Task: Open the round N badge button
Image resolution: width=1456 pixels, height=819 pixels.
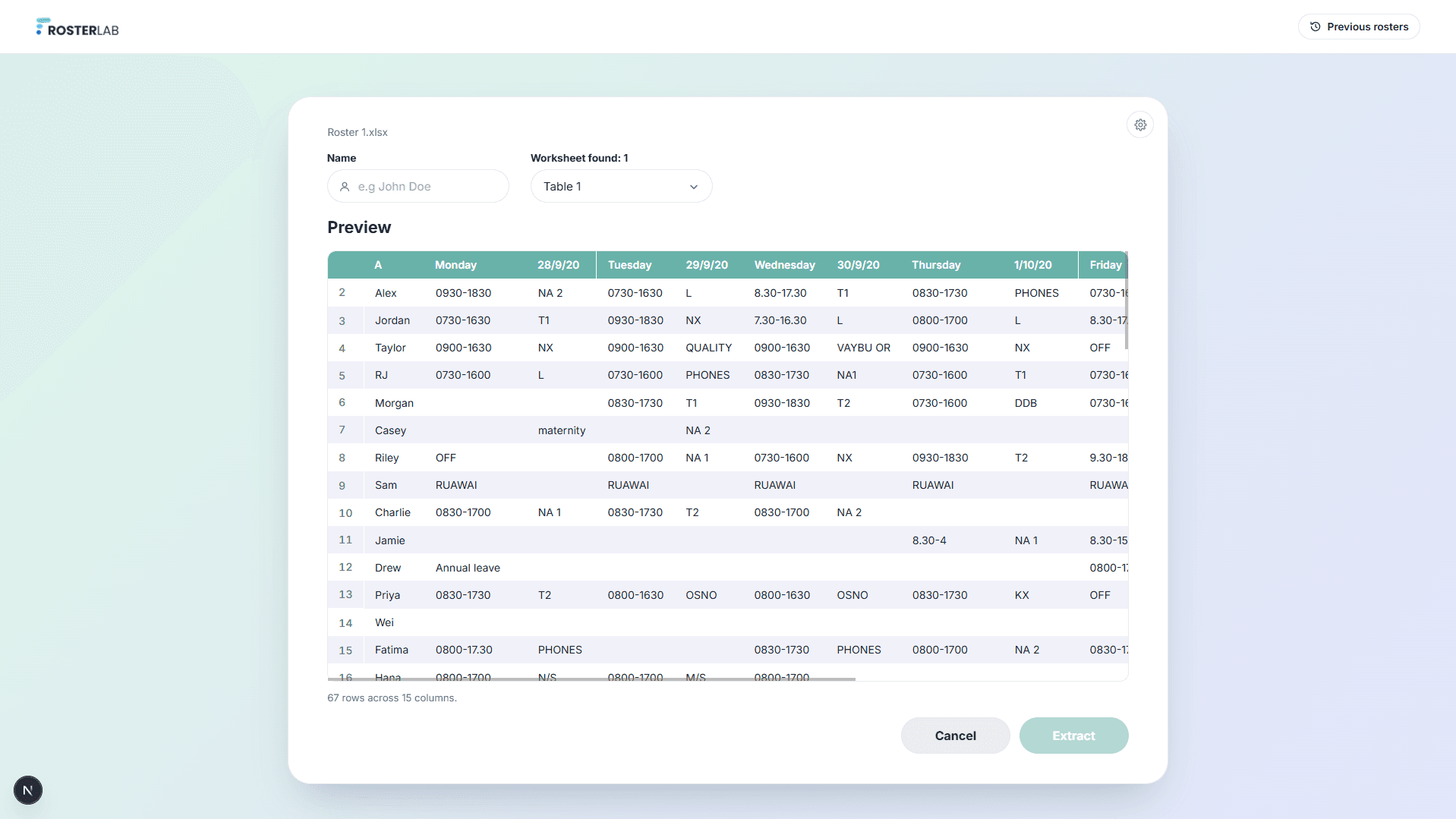Action: coord(28,790)
